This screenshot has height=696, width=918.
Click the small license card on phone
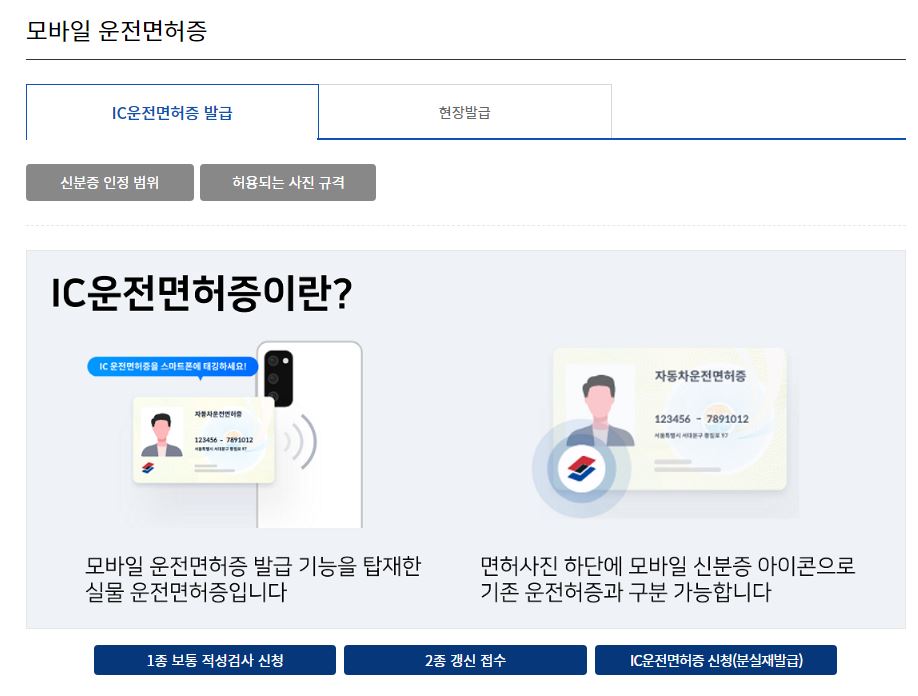[x=204, y=440]
